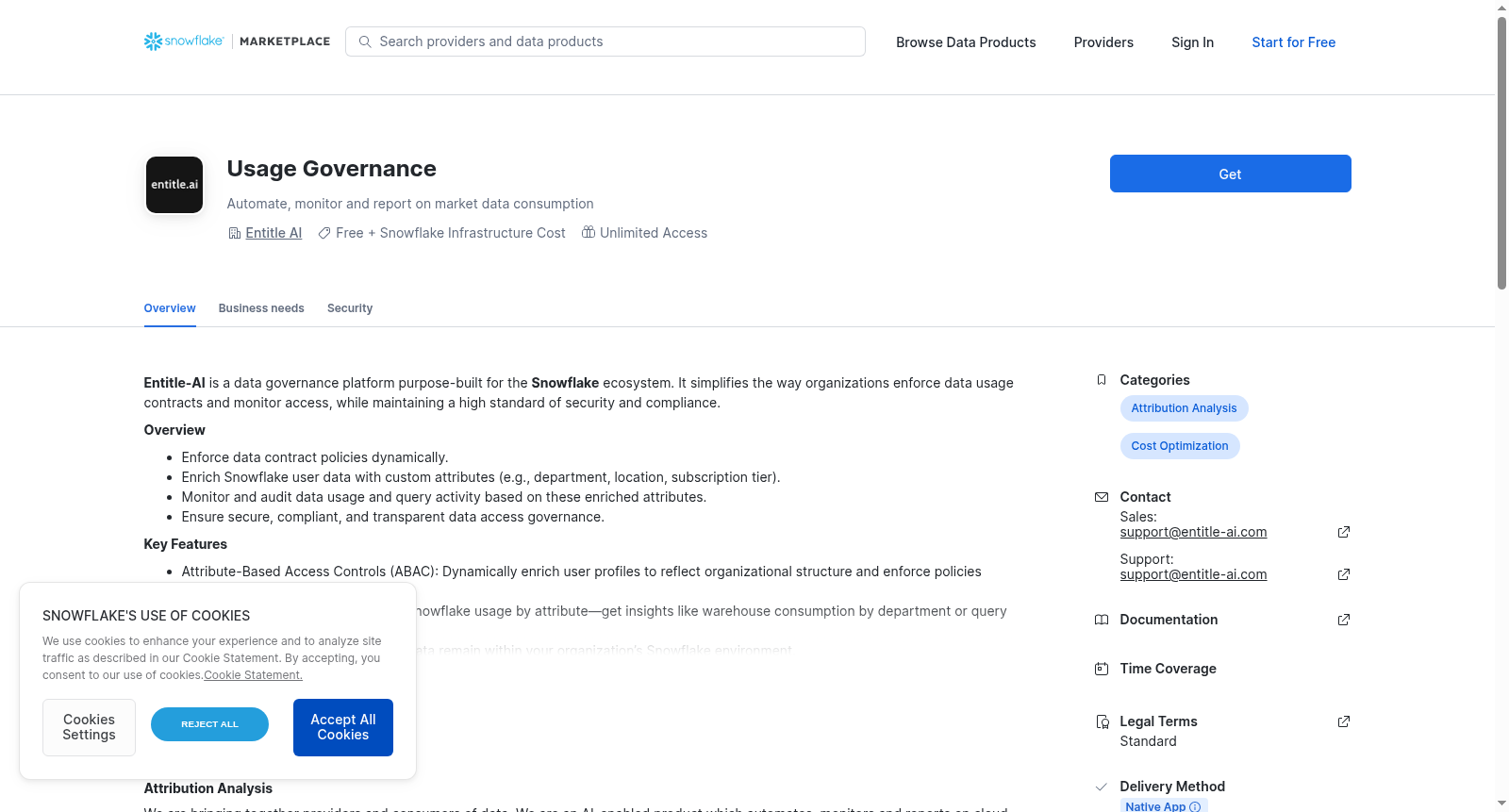This screenshot has height=812, width=1509.
Task: Select the Cost Optimization category tag
Action: [x=1180, y=446]
